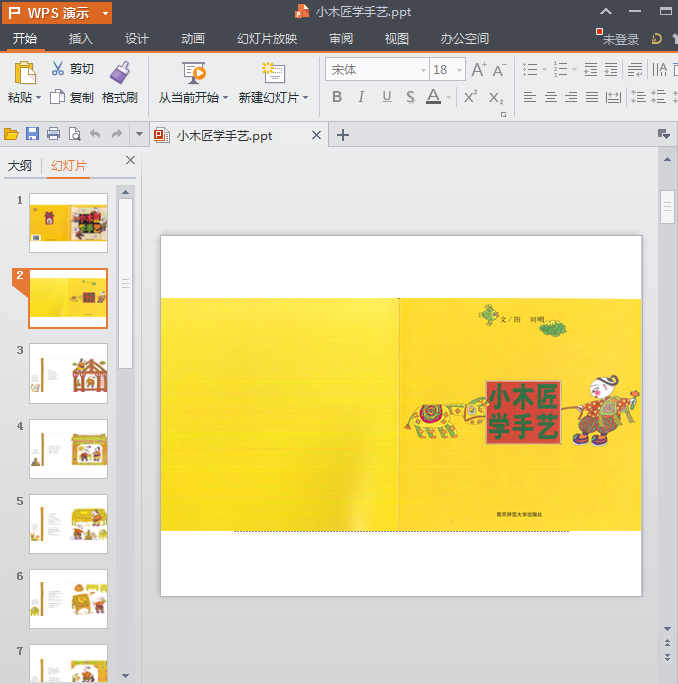
Task: Click the Copy icon
Action: (x=58, y=97)
